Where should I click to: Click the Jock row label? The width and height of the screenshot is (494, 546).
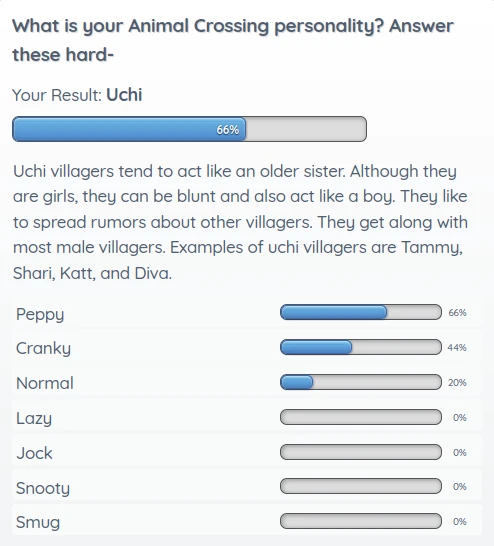(34, 453)
